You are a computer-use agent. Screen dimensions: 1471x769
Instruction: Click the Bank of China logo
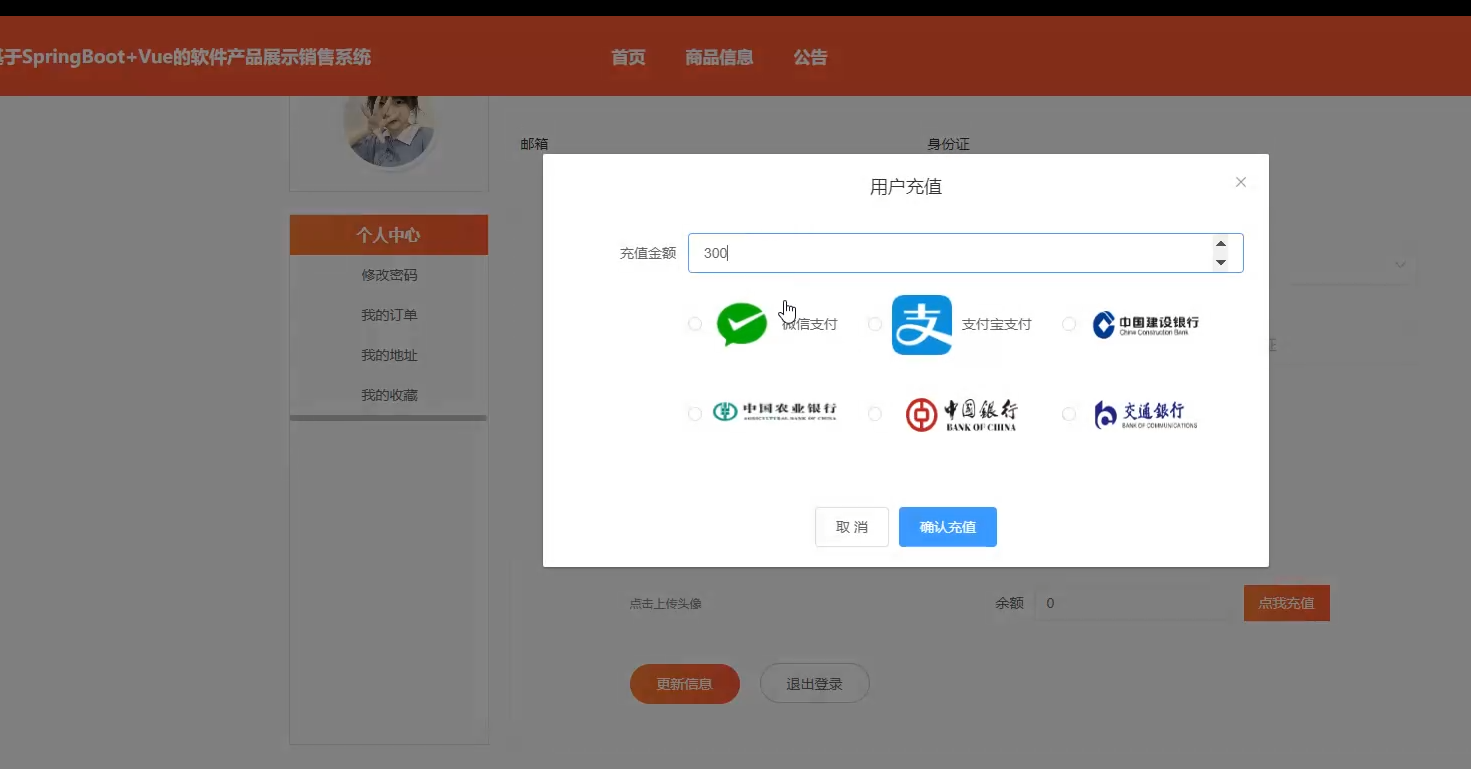[962, 414]
